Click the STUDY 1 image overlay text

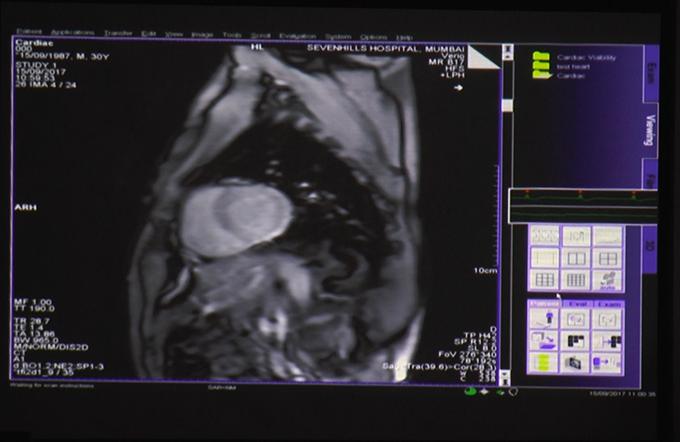pos(36,65)
